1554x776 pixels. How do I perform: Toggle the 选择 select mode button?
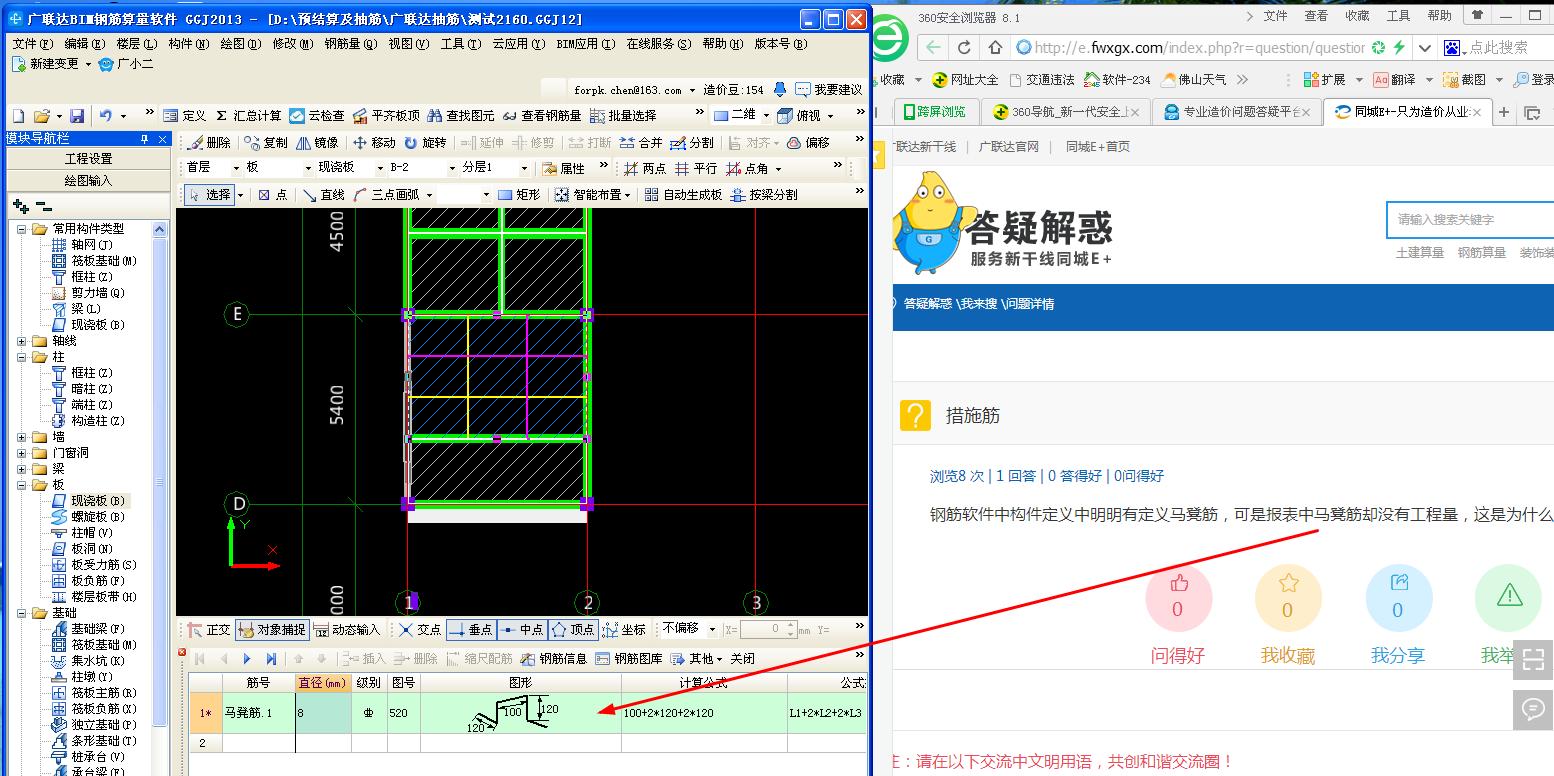coord(210,195)
